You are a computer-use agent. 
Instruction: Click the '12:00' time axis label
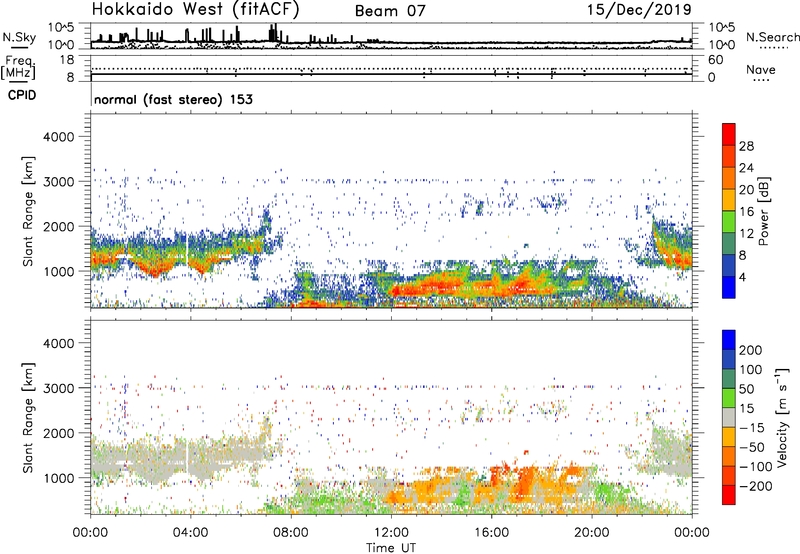click(x=391, y=532)
